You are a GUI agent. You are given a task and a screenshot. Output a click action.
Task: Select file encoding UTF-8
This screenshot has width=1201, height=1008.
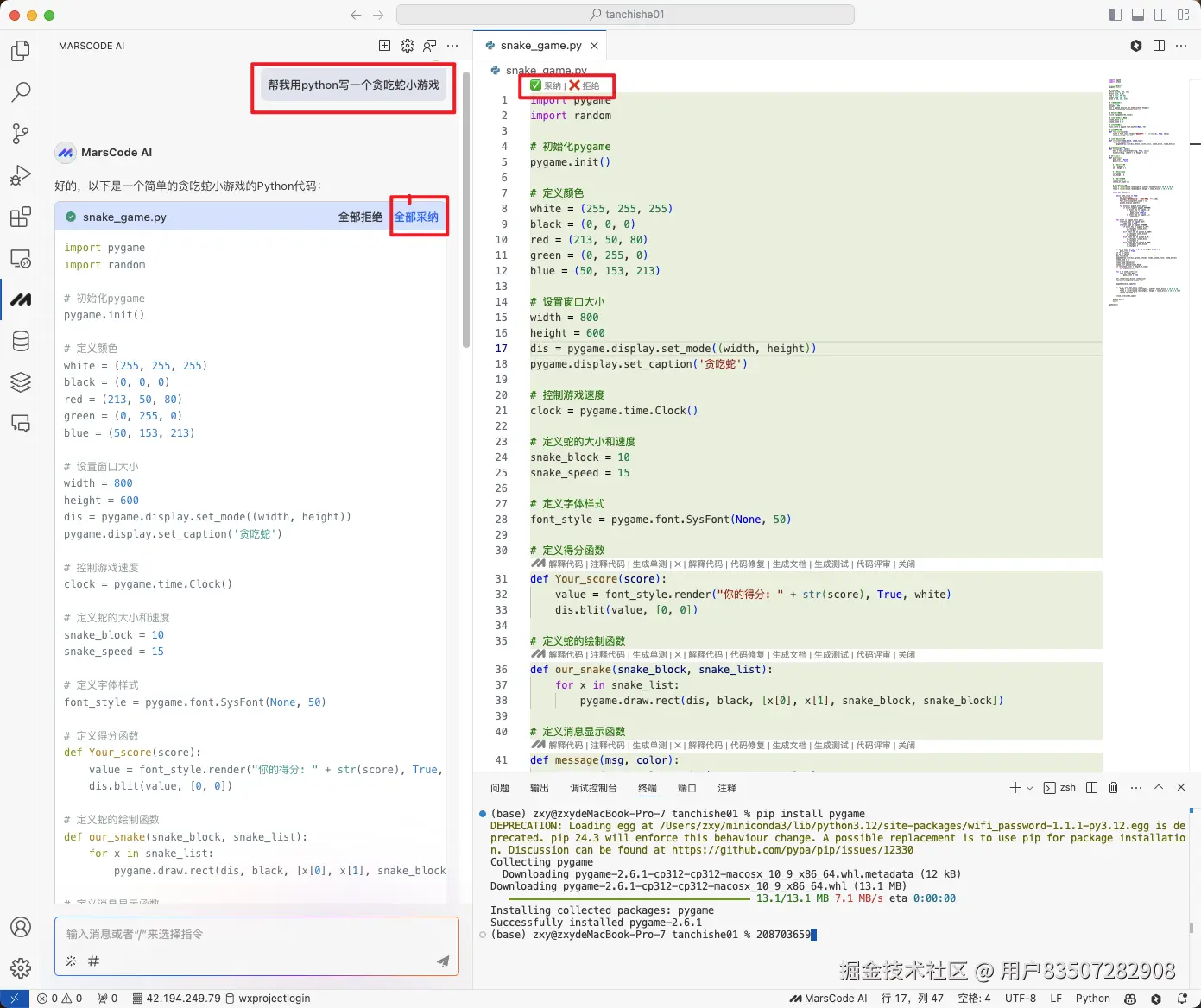(1021, 999)
